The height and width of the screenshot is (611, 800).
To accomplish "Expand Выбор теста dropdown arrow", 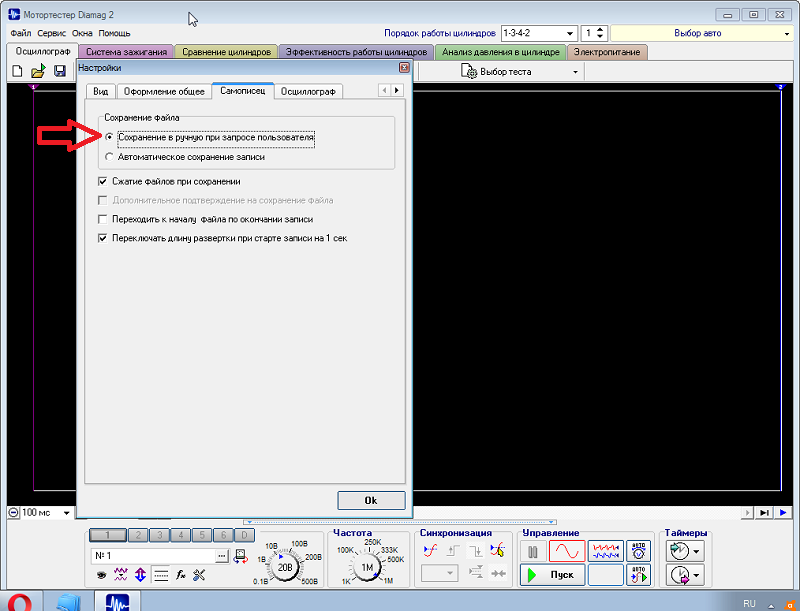I will [x=575, y=72].
